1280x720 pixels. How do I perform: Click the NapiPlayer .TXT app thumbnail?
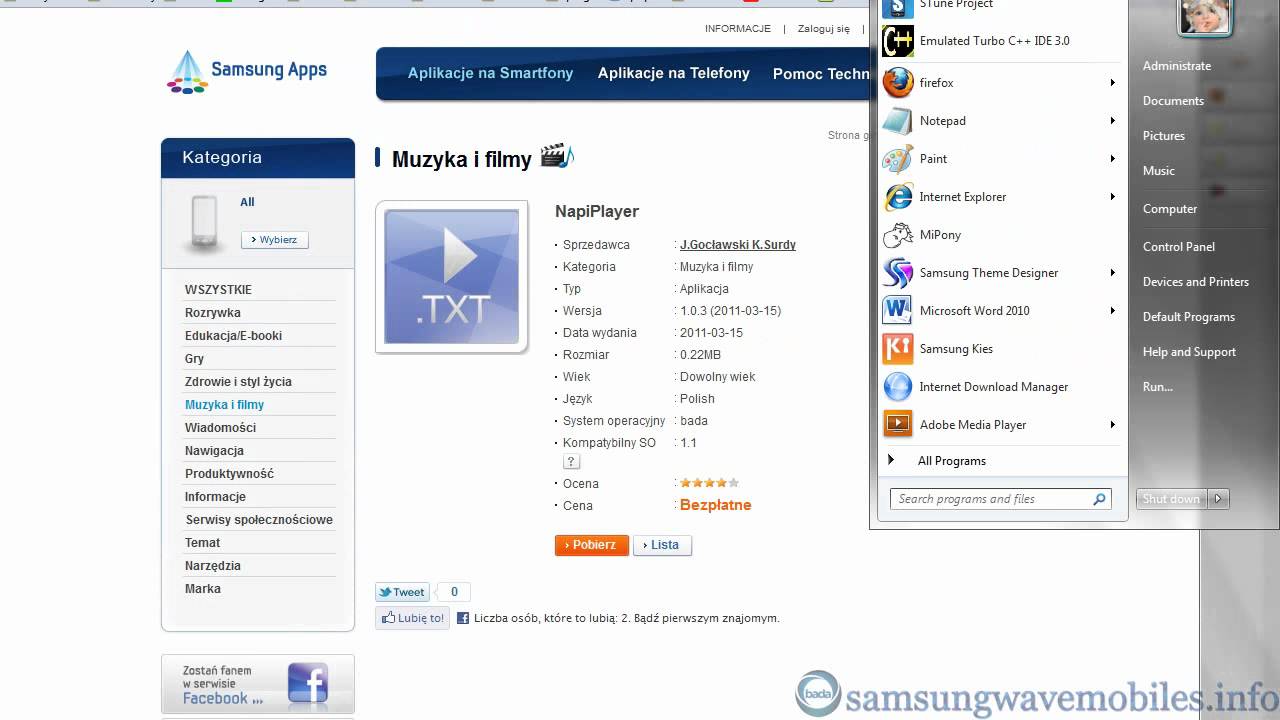click(x=452, y=277)
